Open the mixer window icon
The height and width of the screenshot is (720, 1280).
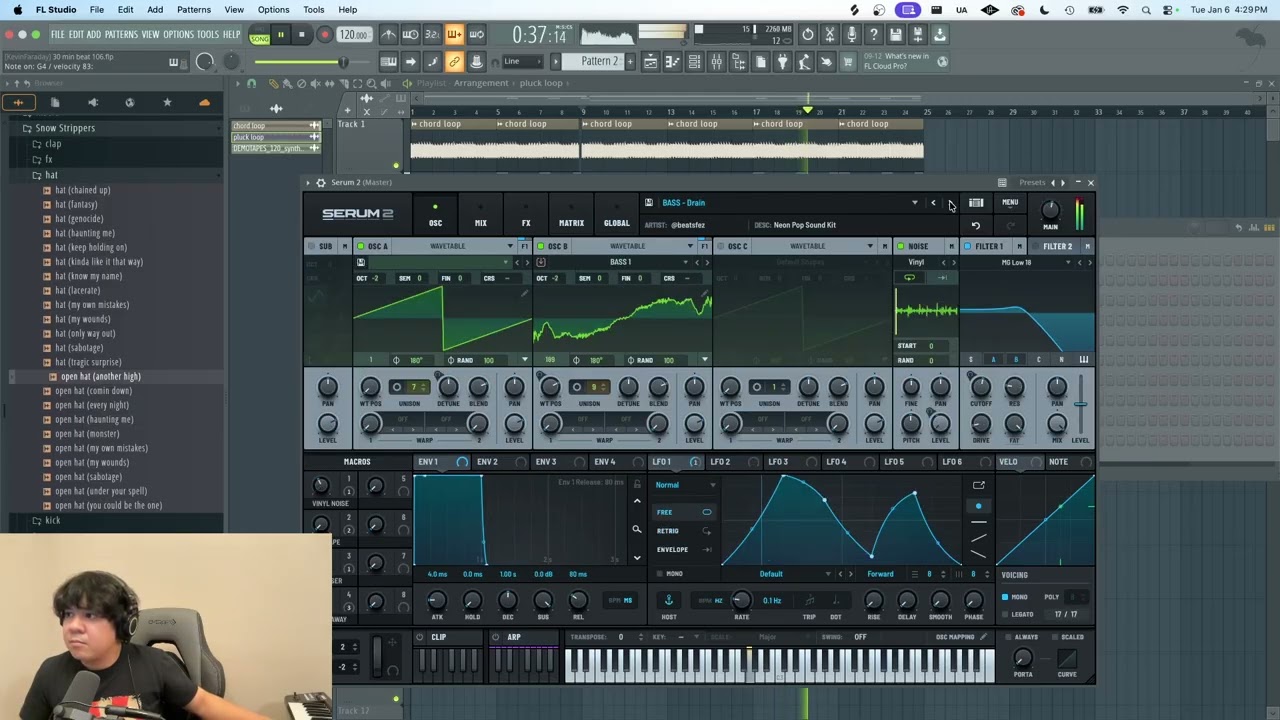point(717,62)
